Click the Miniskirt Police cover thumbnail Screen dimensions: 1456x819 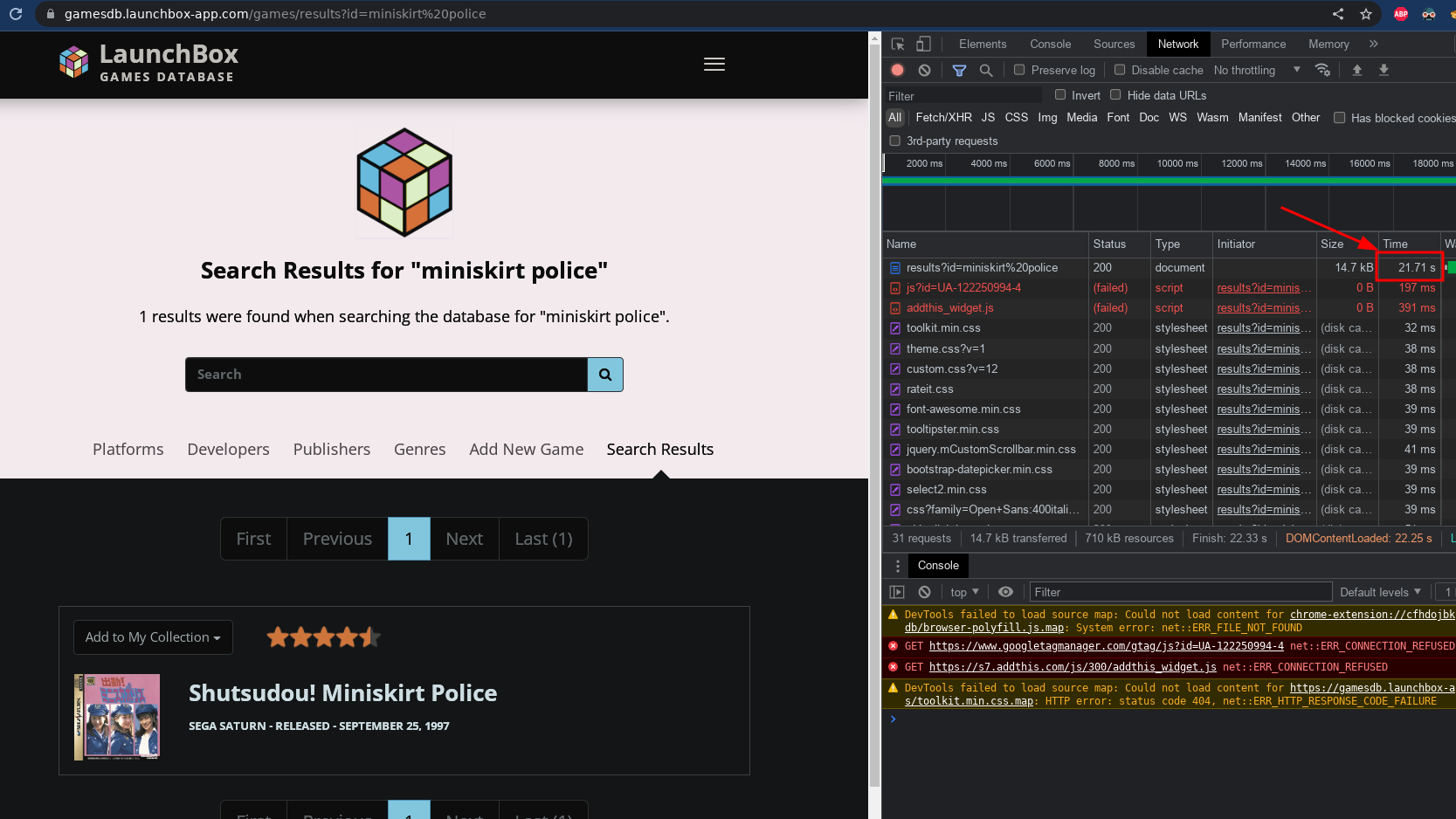click(x=117, y=717)
